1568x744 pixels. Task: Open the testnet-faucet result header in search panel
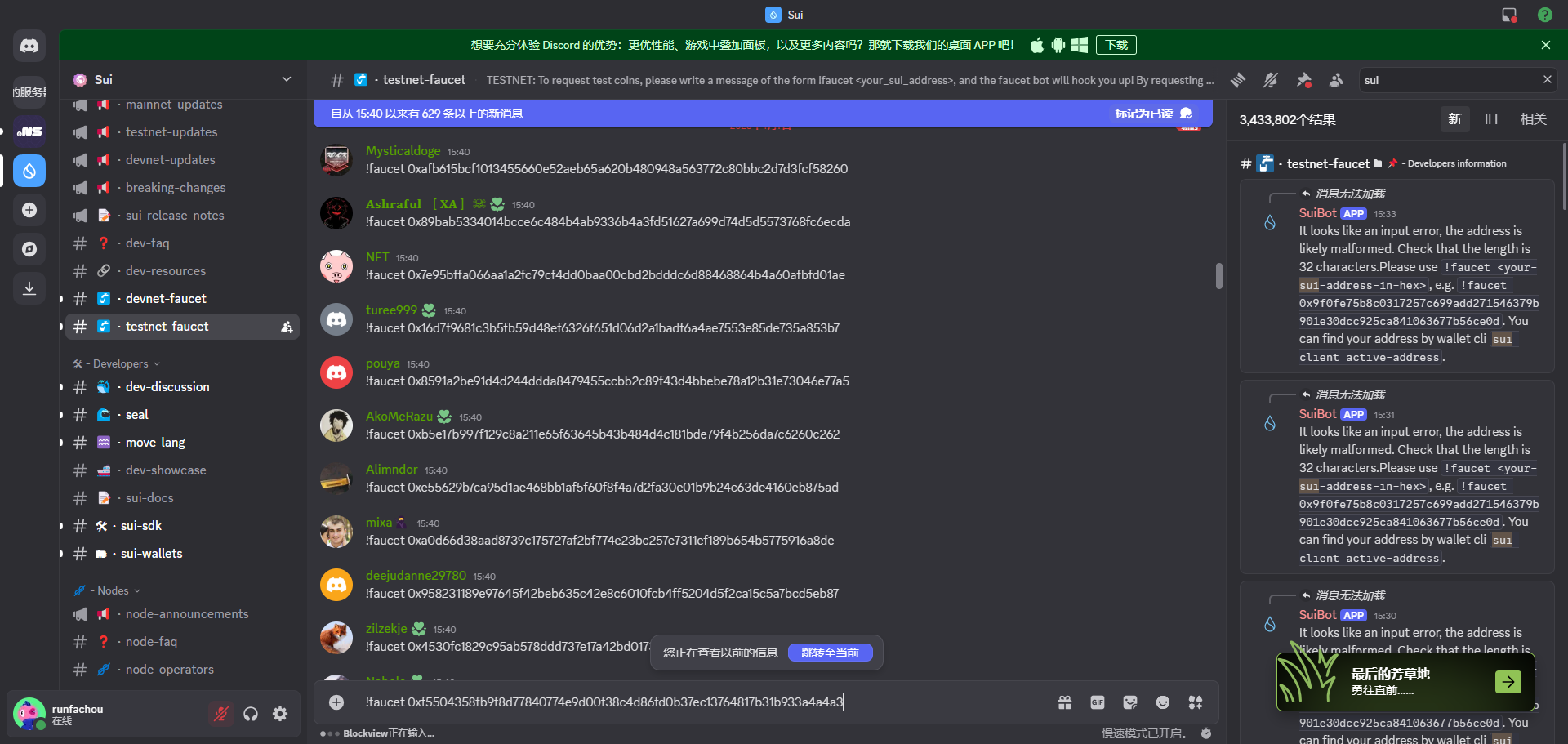click(x=1373, y=163)
